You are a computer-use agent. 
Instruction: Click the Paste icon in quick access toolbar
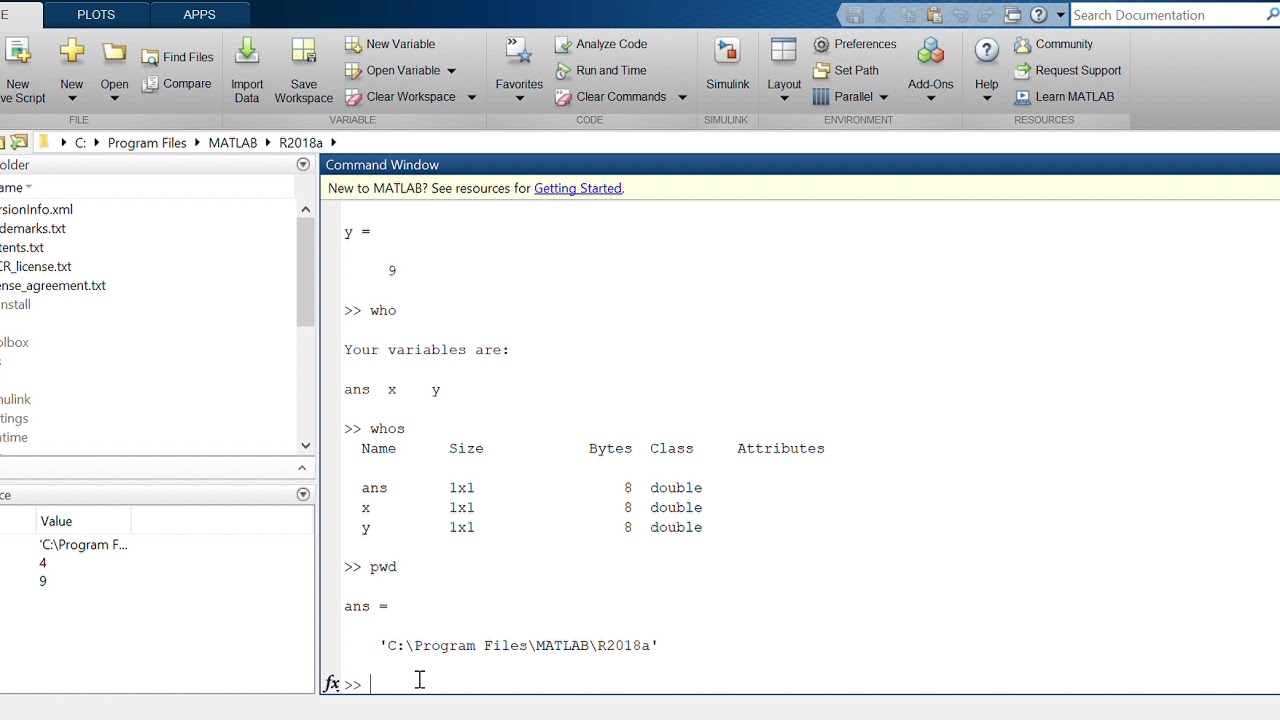tap(934, 15)
